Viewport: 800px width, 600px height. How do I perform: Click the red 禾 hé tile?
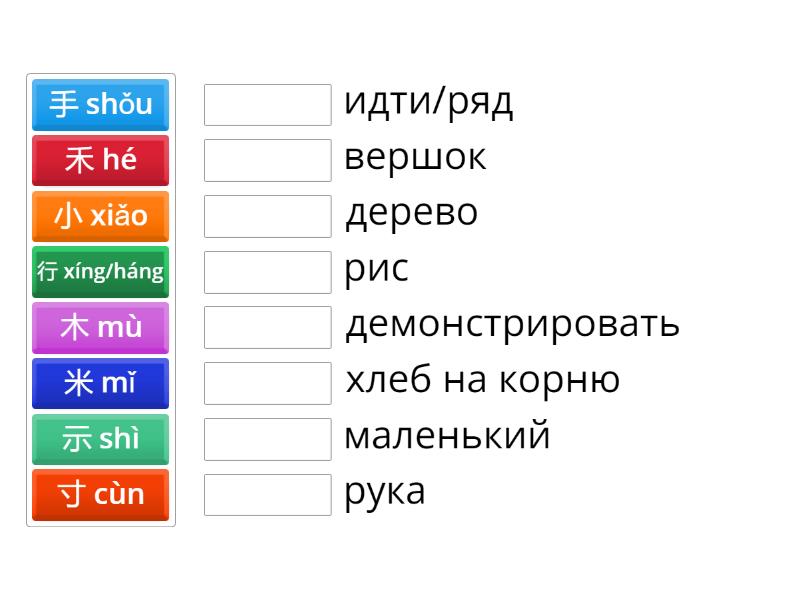(x=100, y=160)
